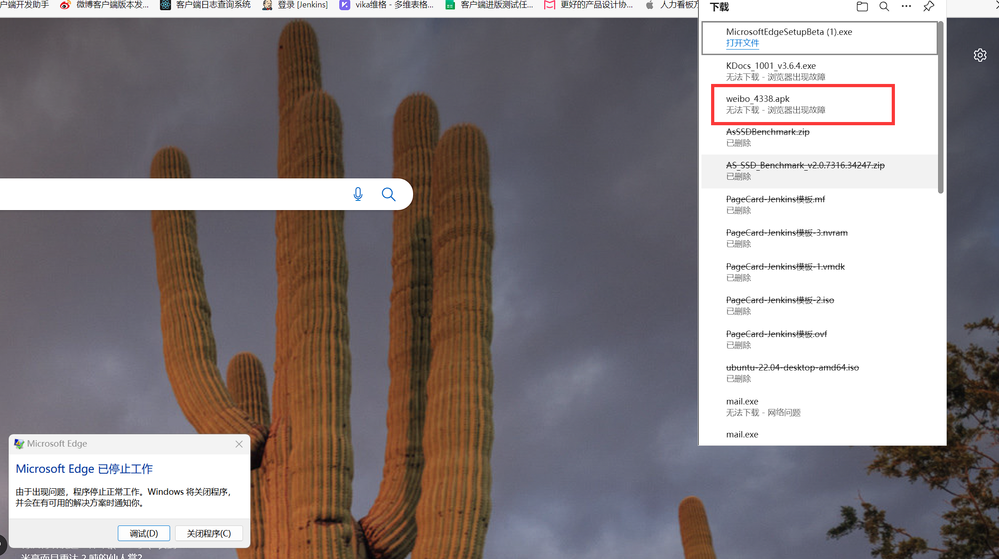
Task: Open 登录 [Jenkins] bookmark
Action: [x=295, y=4]
